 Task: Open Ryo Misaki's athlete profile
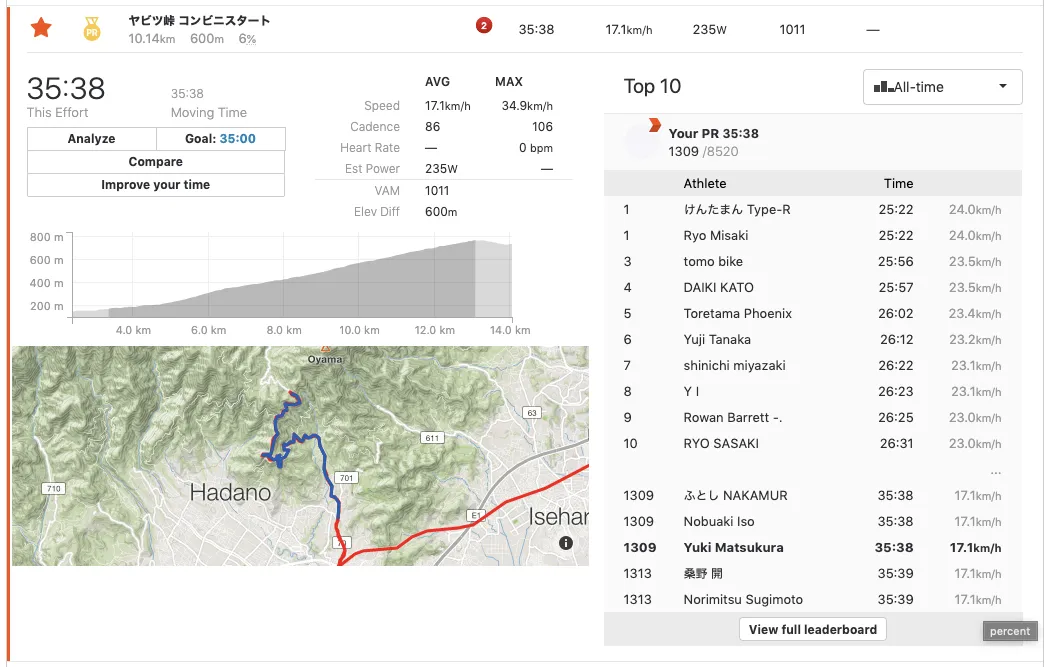click(x=716, y=236)
